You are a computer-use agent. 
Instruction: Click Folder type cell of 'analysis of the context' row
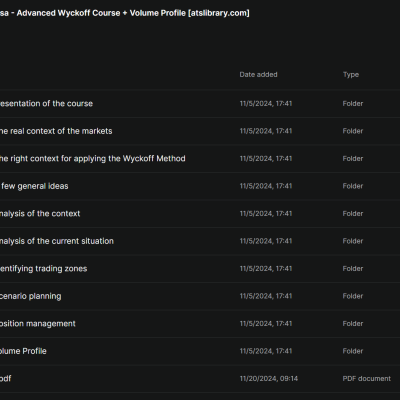tap(353, 213)
